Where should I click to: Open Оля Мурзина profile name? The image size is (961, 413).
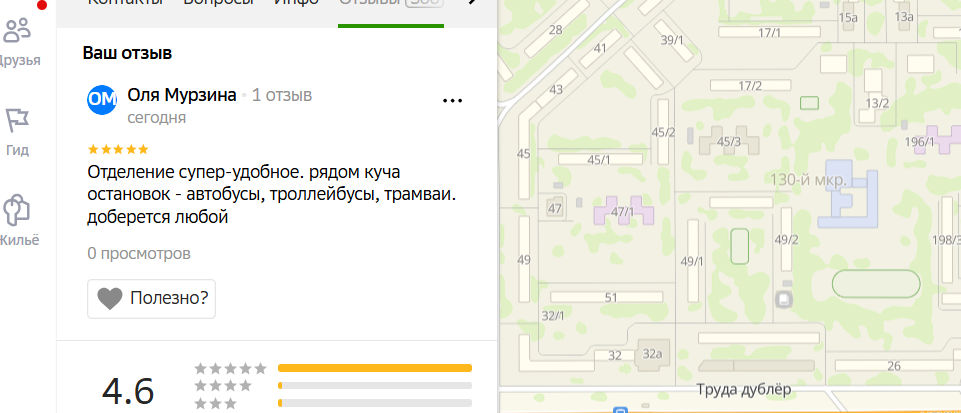coord(182,95)
